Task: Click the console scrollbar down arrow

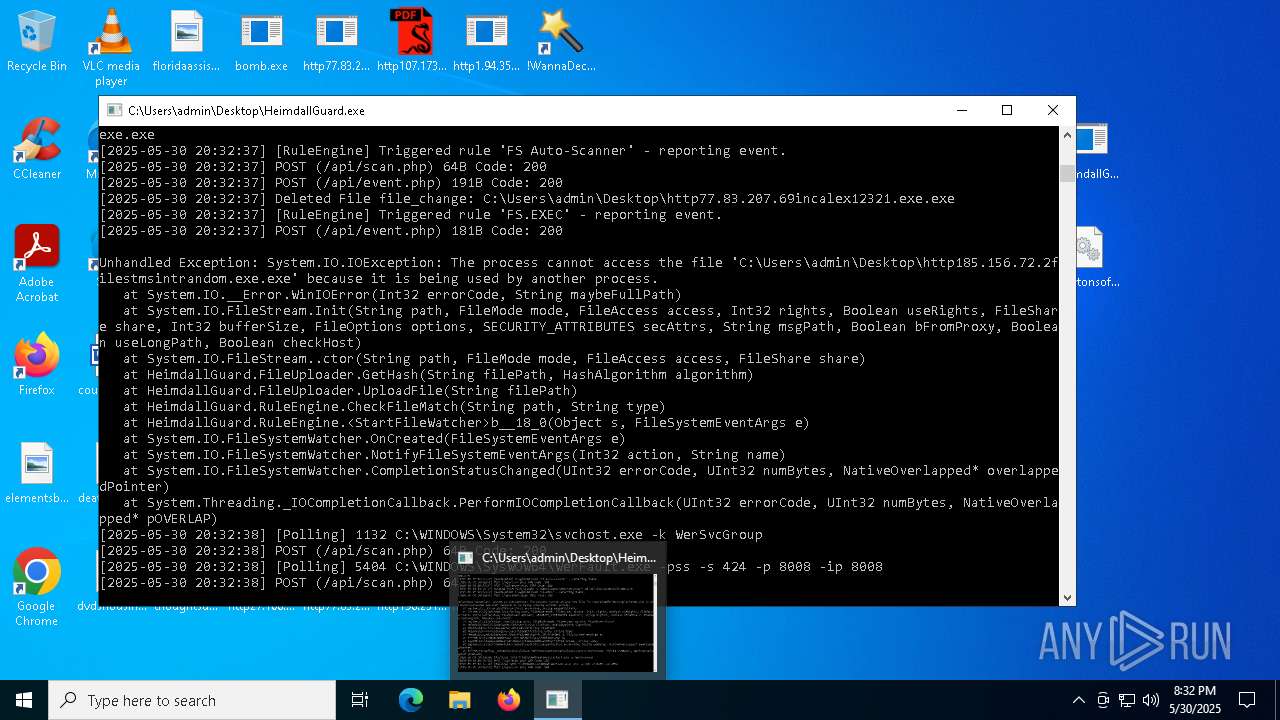Action: 1067,598
